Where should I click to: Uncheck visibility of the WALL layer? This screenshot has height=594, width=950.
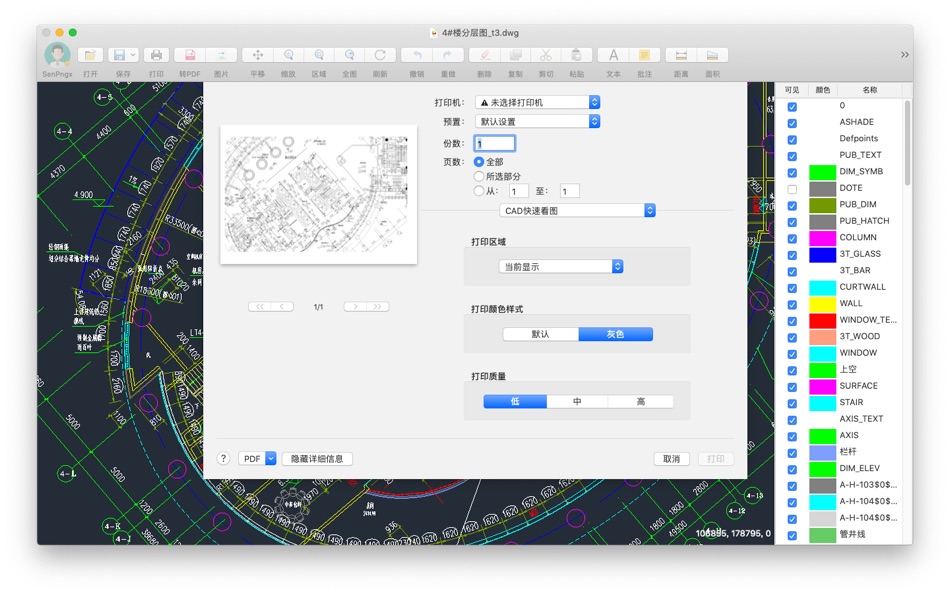(x=792, y=304)
